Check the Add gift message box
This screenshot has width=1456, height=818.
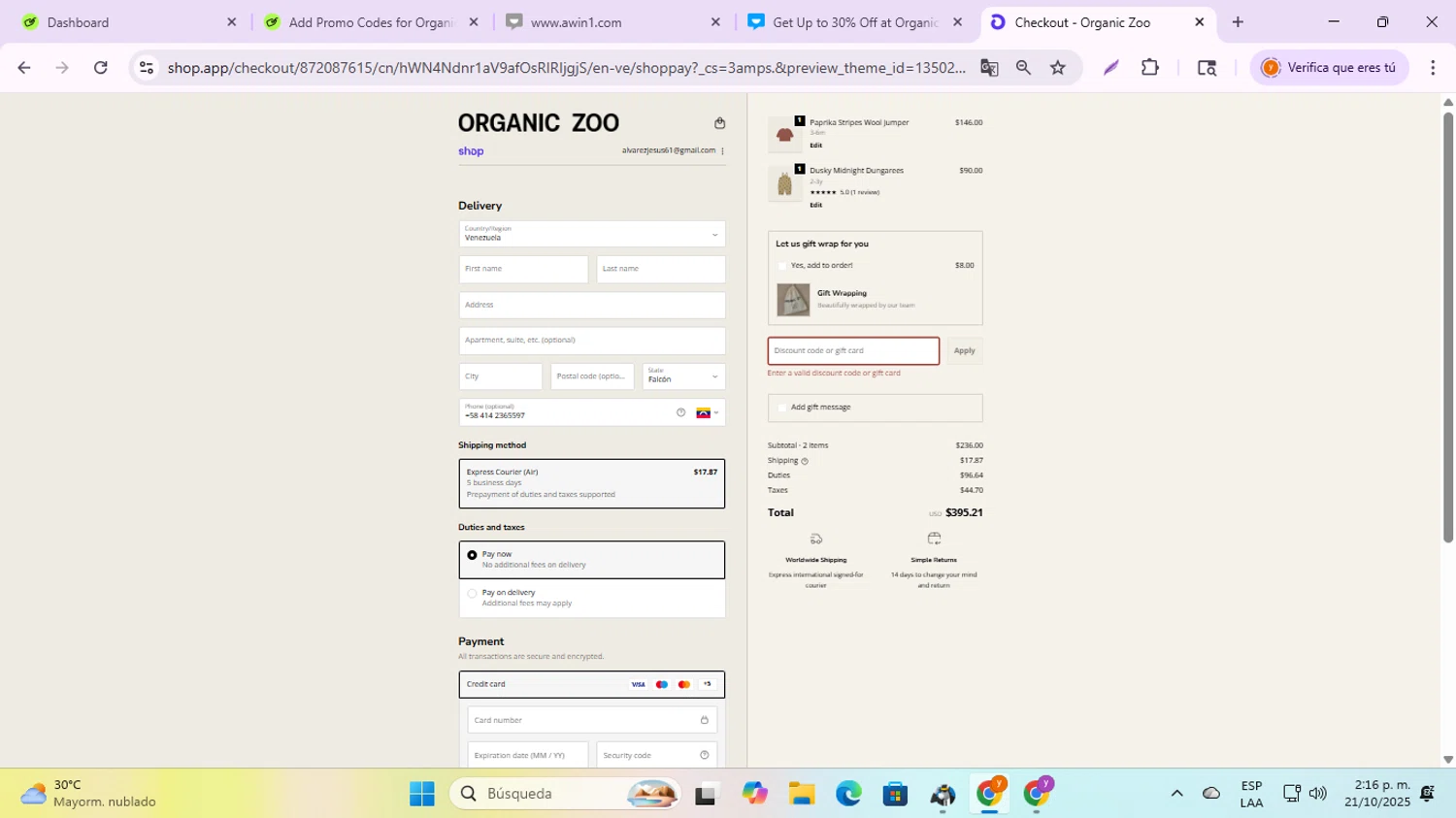782,408
